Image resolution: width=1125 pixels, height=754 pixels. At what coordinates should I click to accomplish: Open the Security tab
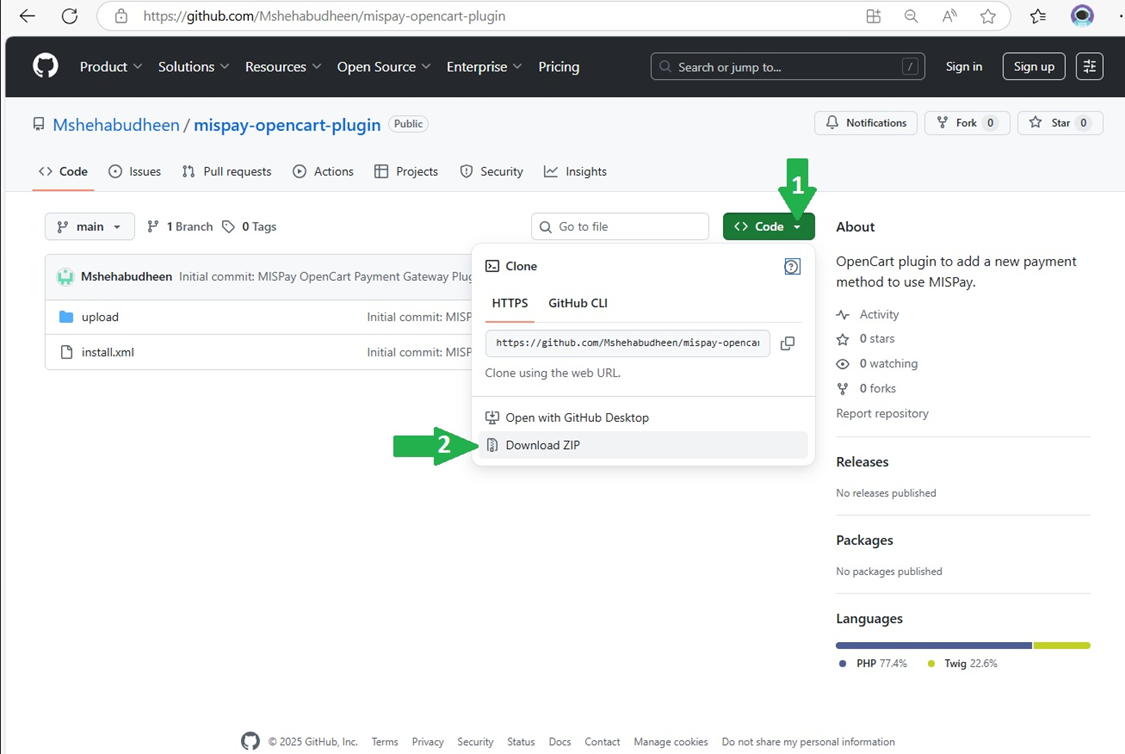tap(491, 171)
